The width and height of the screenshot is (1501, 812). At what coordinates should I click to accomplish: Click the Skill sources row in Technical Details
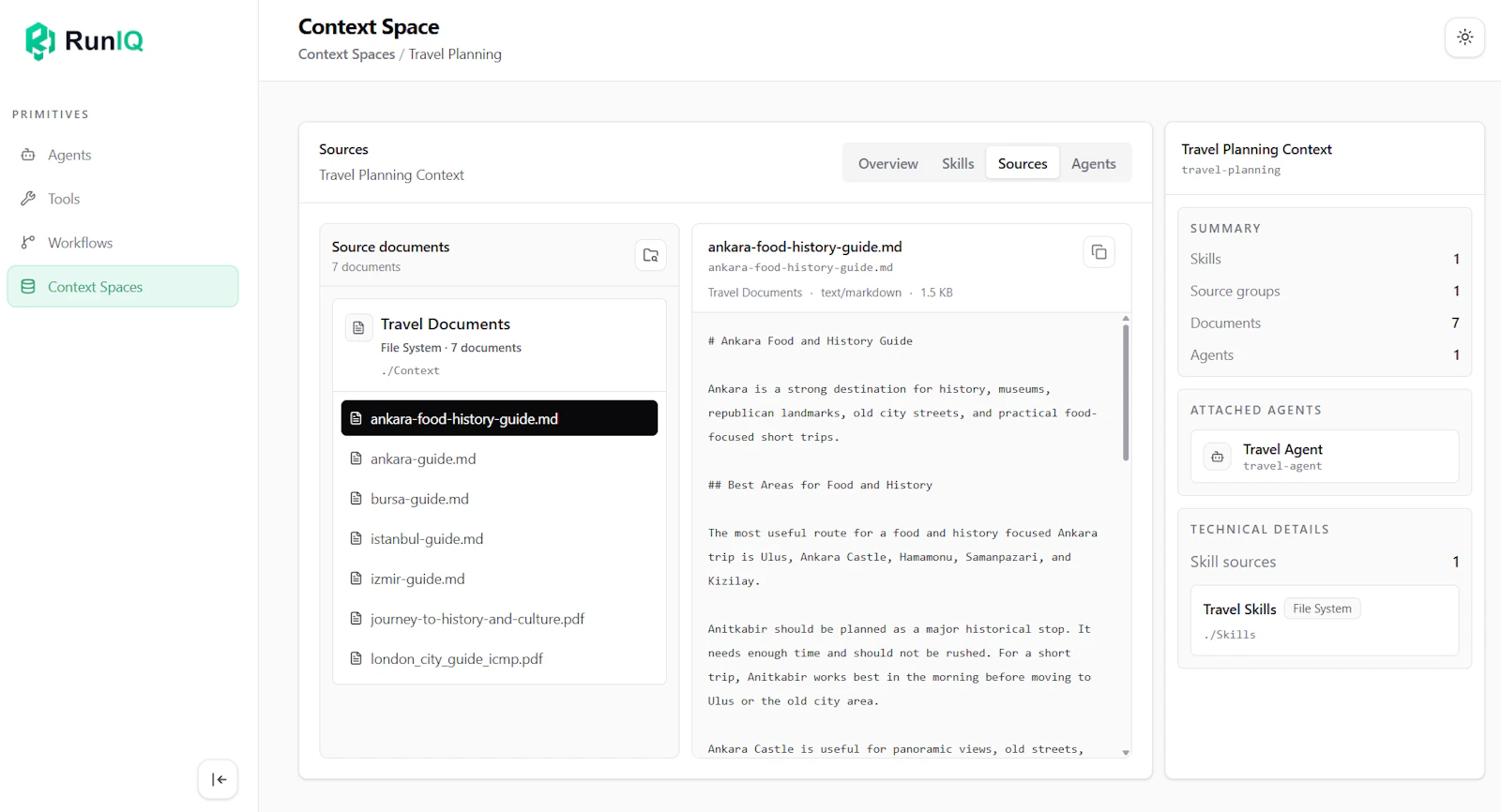(x=1324, y=562)
